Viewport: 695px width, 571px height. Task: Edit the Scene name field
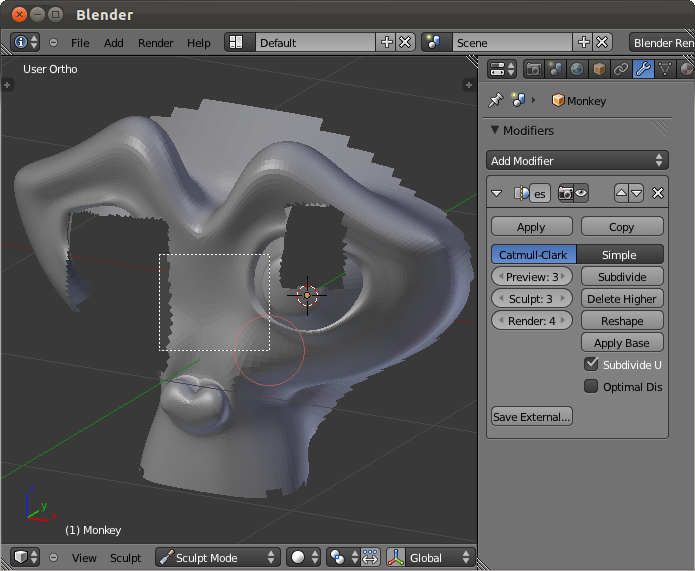[513, 43]
